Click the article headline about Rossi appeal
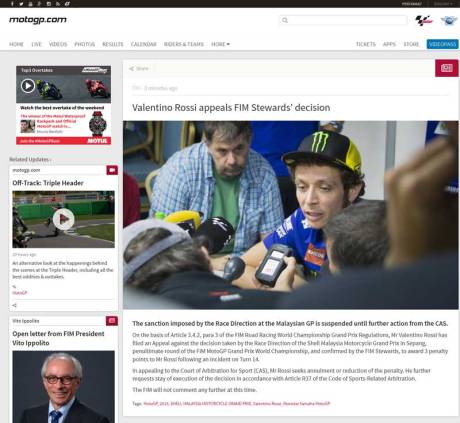Image resolution: width=460 pixels, height=423 pixels. (x=231, y=108)
